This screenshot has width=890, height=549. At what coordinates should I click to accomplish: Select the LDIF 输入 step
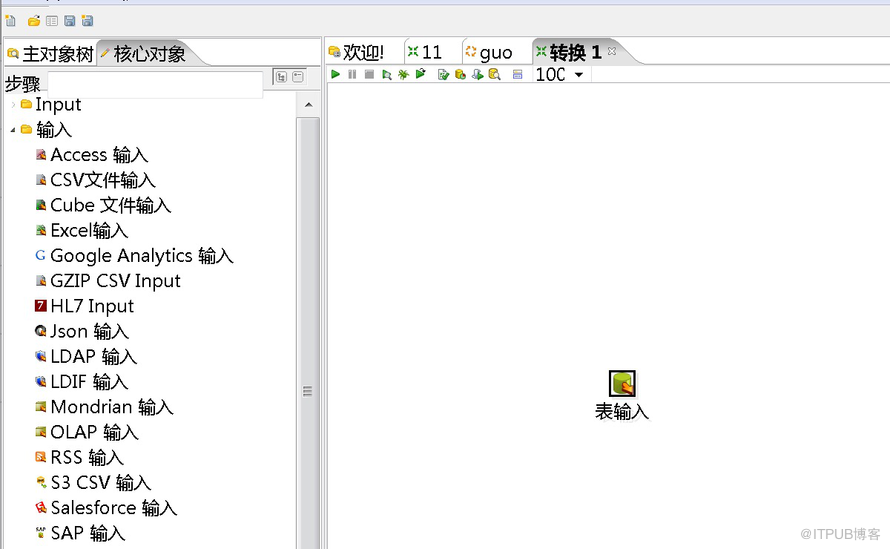coord(82,382)
